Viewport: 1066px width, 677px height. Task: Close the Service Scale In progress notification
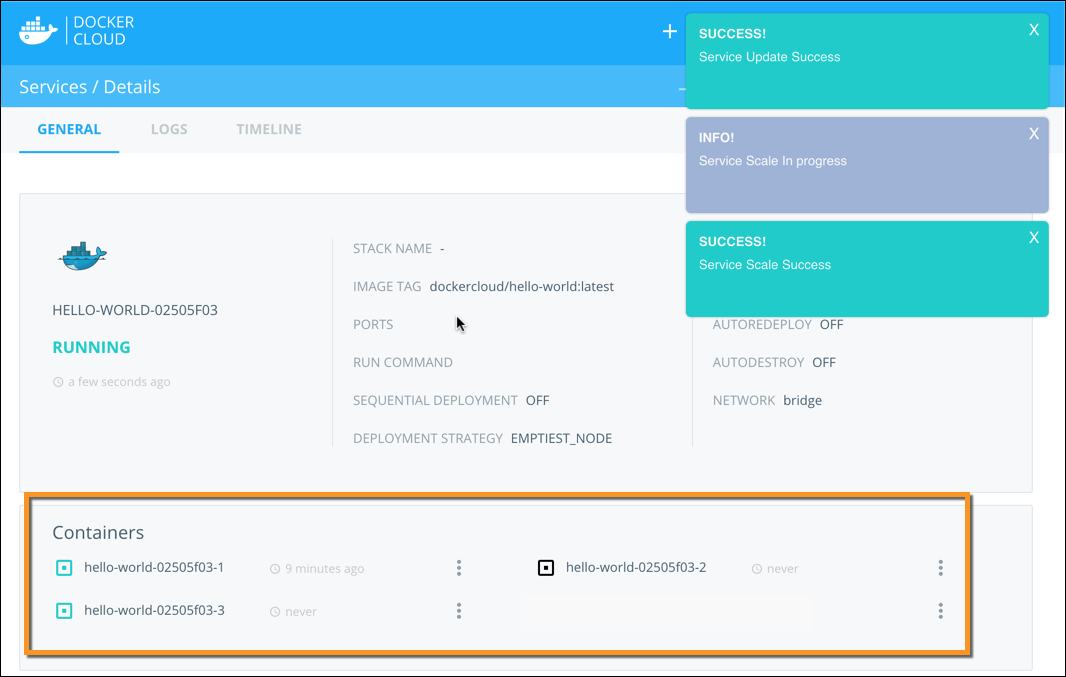(x=1034, y=134)
